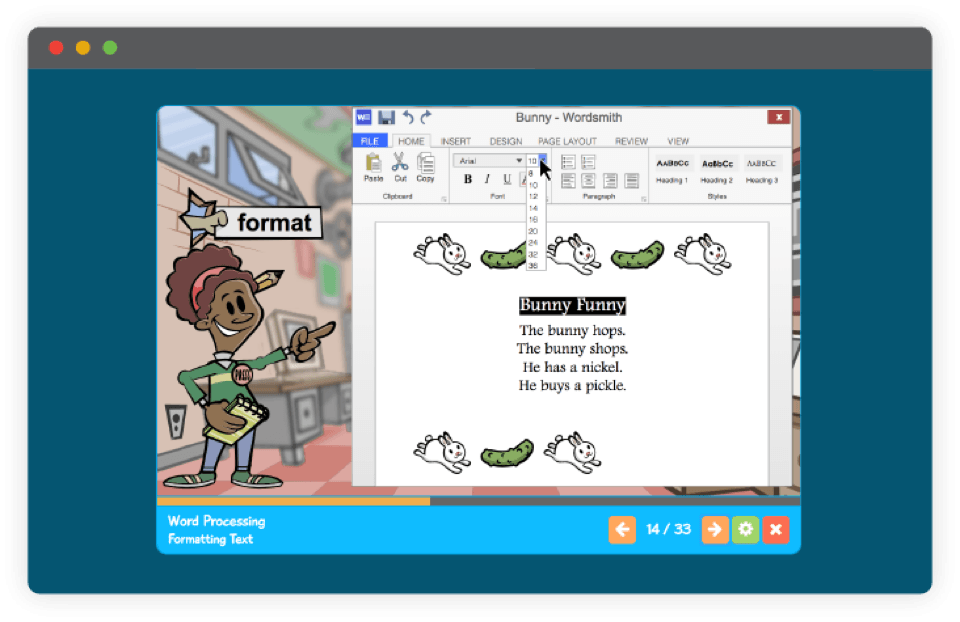Toggle Italic formatting
The height and width of the screenshot is (622, 960).
(x=487, y=180)
